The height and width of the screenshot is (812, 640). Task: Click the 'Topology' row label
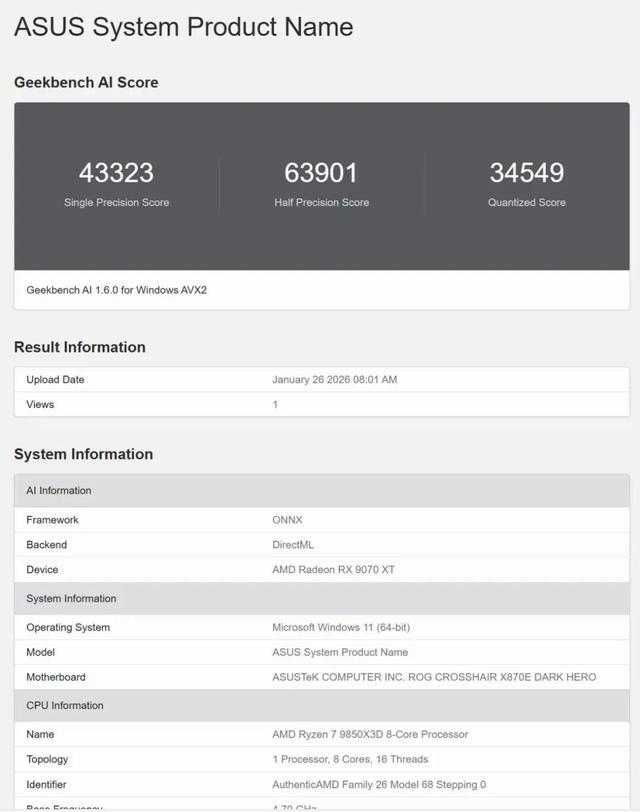pyautogui.click(x=47, y=760)
